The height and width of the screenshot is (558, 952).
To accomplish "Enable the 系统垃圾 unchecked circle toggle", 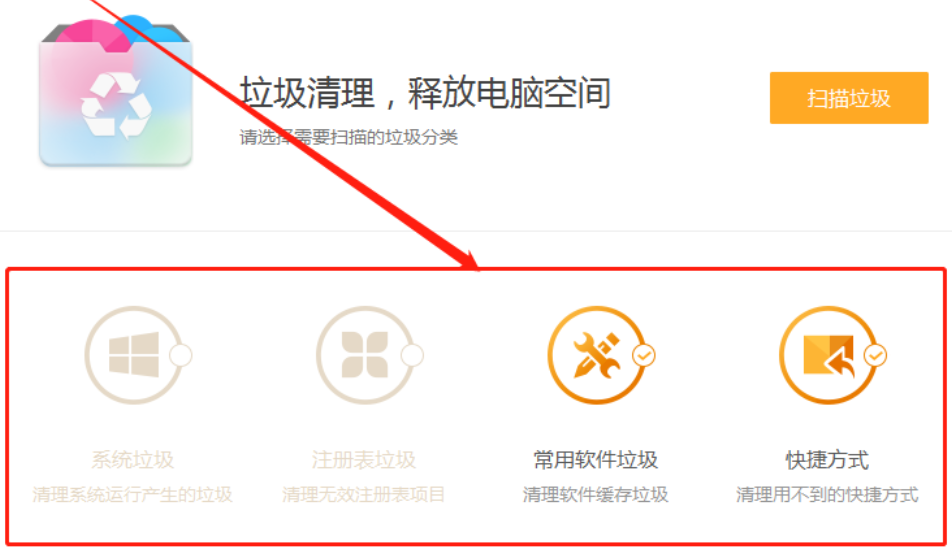I will (x=181, y=355).
